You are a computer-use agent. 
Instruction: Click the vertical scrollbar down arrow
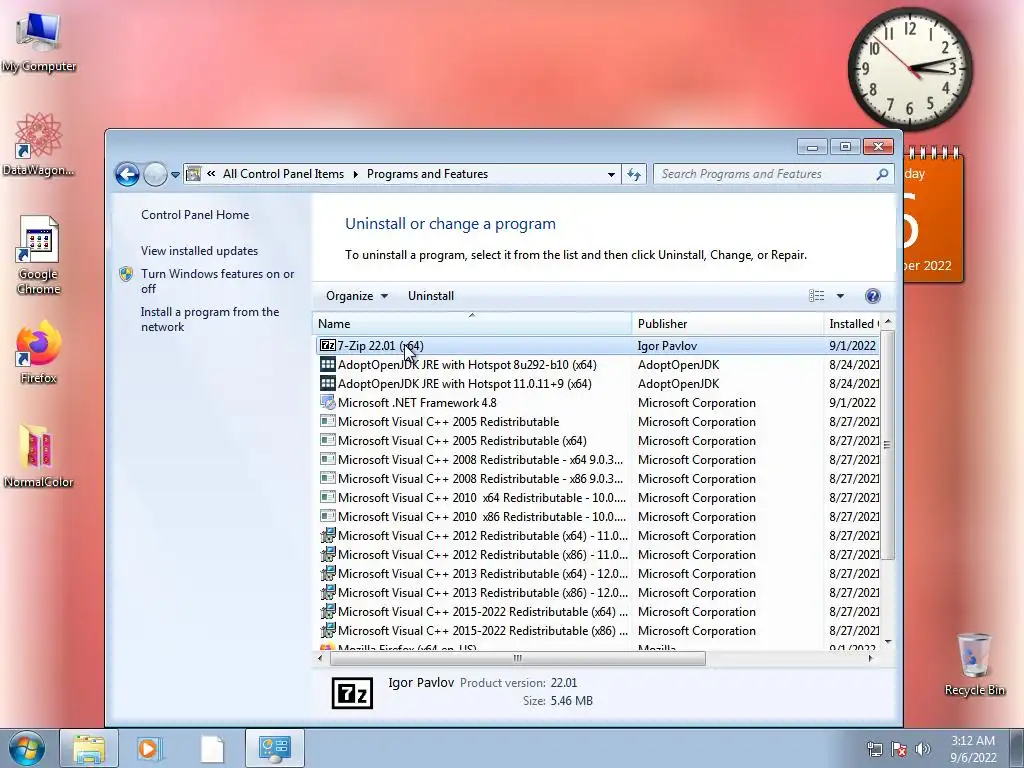point(888,642)
